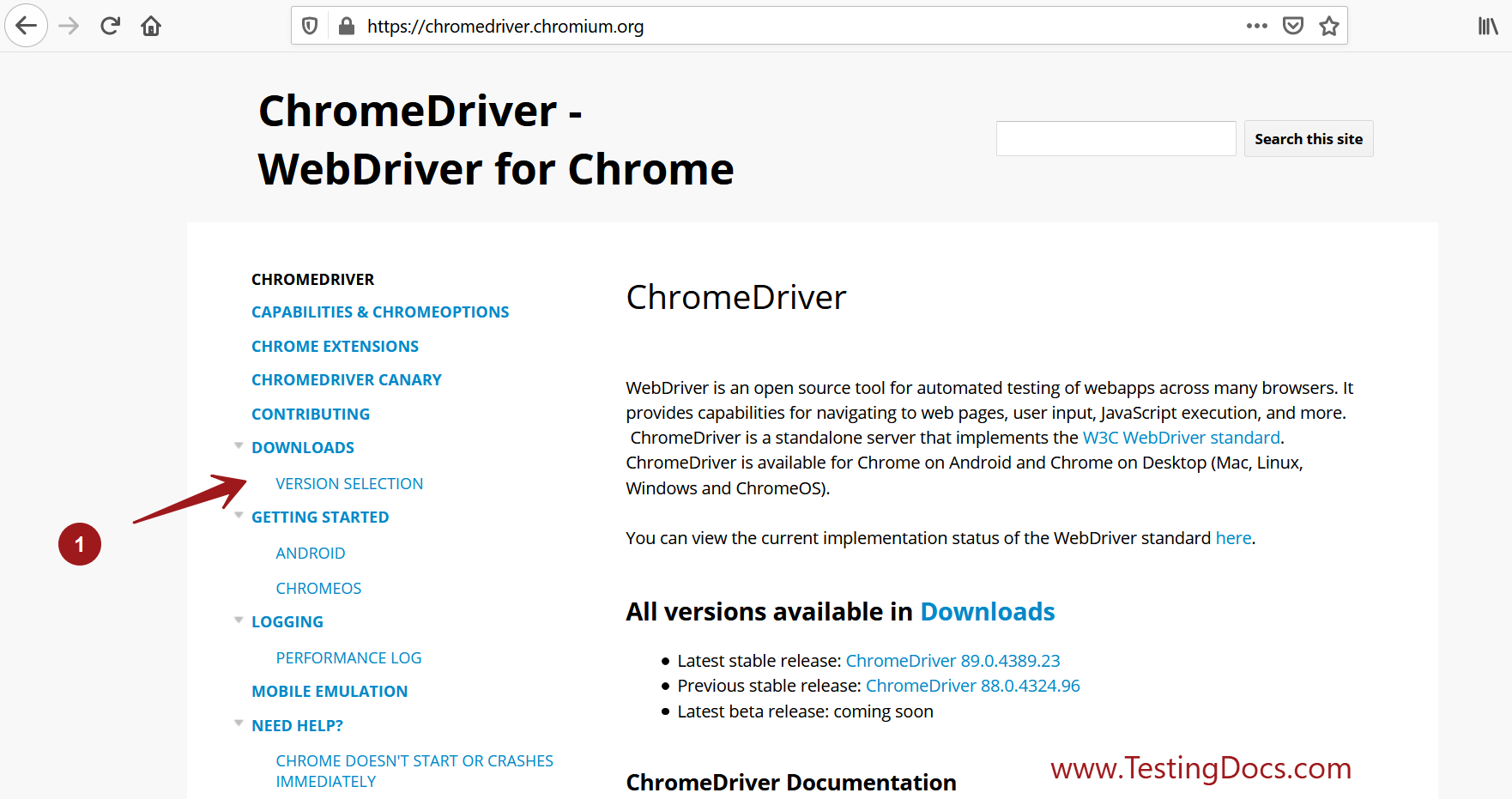
Task: Collapse the DOWNLOADS section
Action: (239, 445)
